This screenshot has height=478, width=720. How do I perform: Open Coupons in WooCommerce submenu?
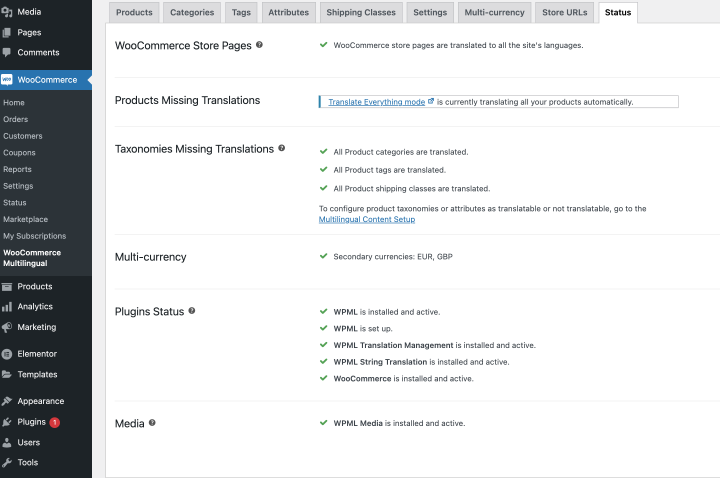(19, 152)
